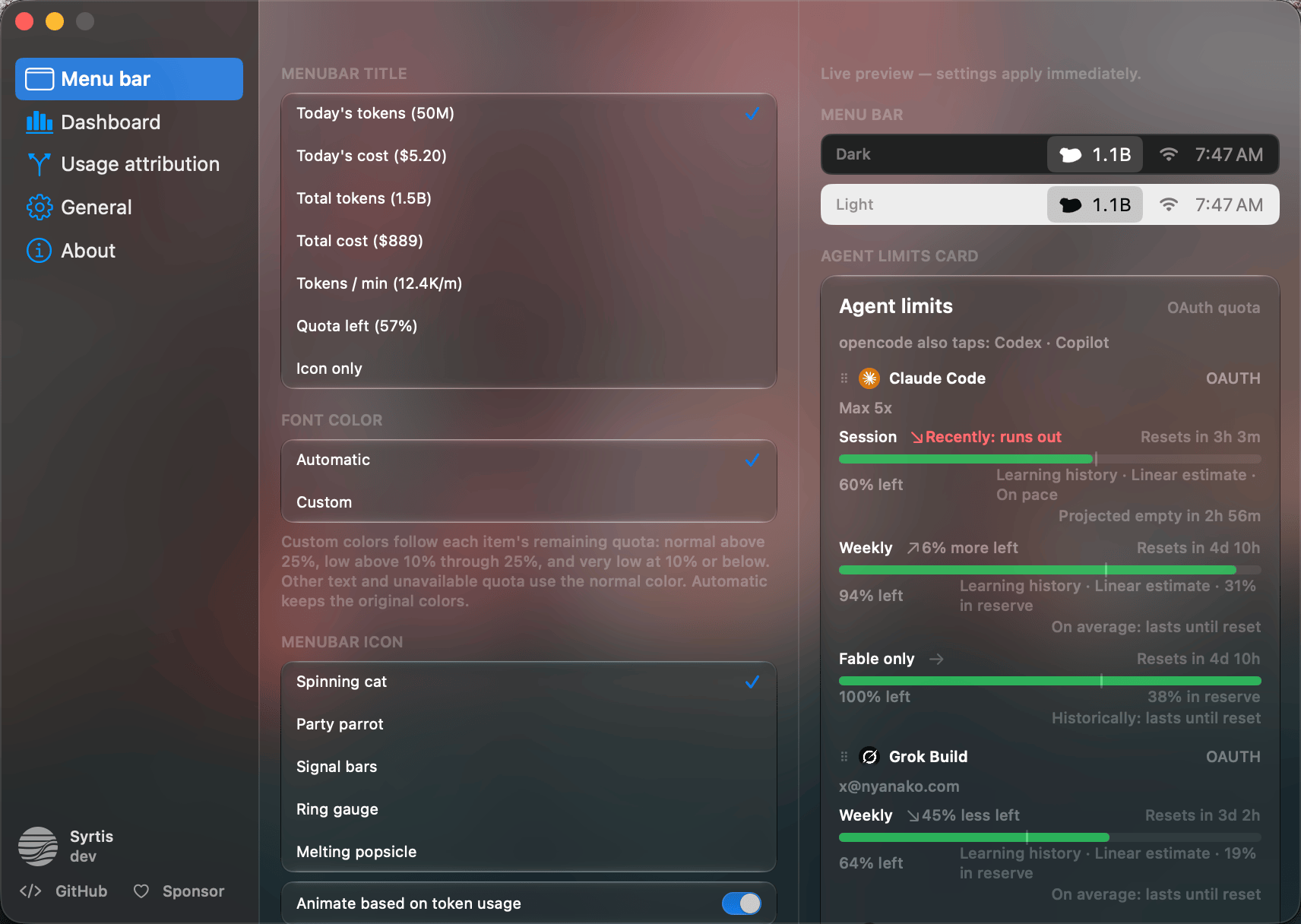Select Quota left (57%) title option

[529, 326]
